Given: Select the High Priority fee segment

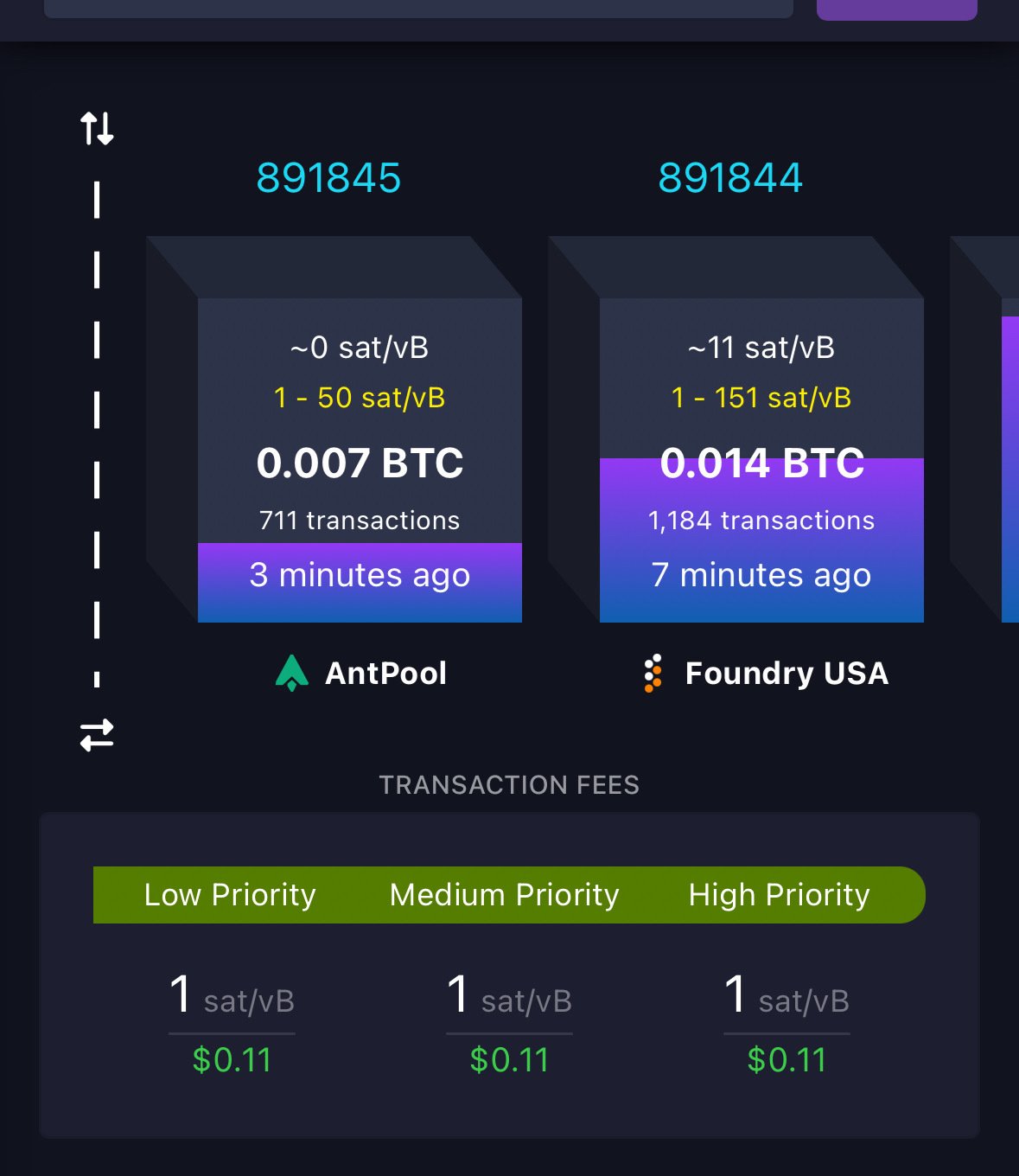Looking at the screenshot, I should point(780,895).
